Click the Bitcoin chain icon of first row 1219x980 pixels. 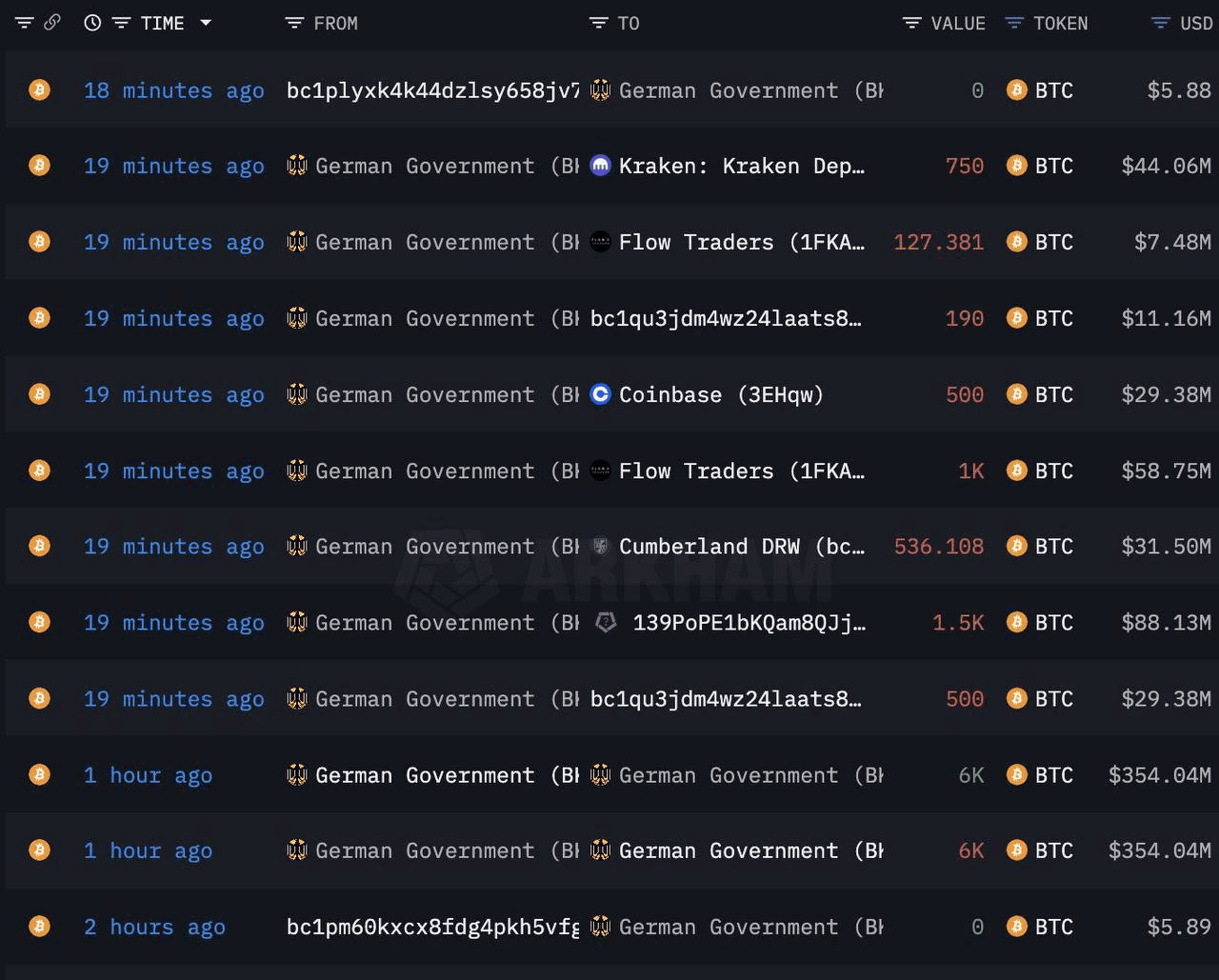point(39,90)
